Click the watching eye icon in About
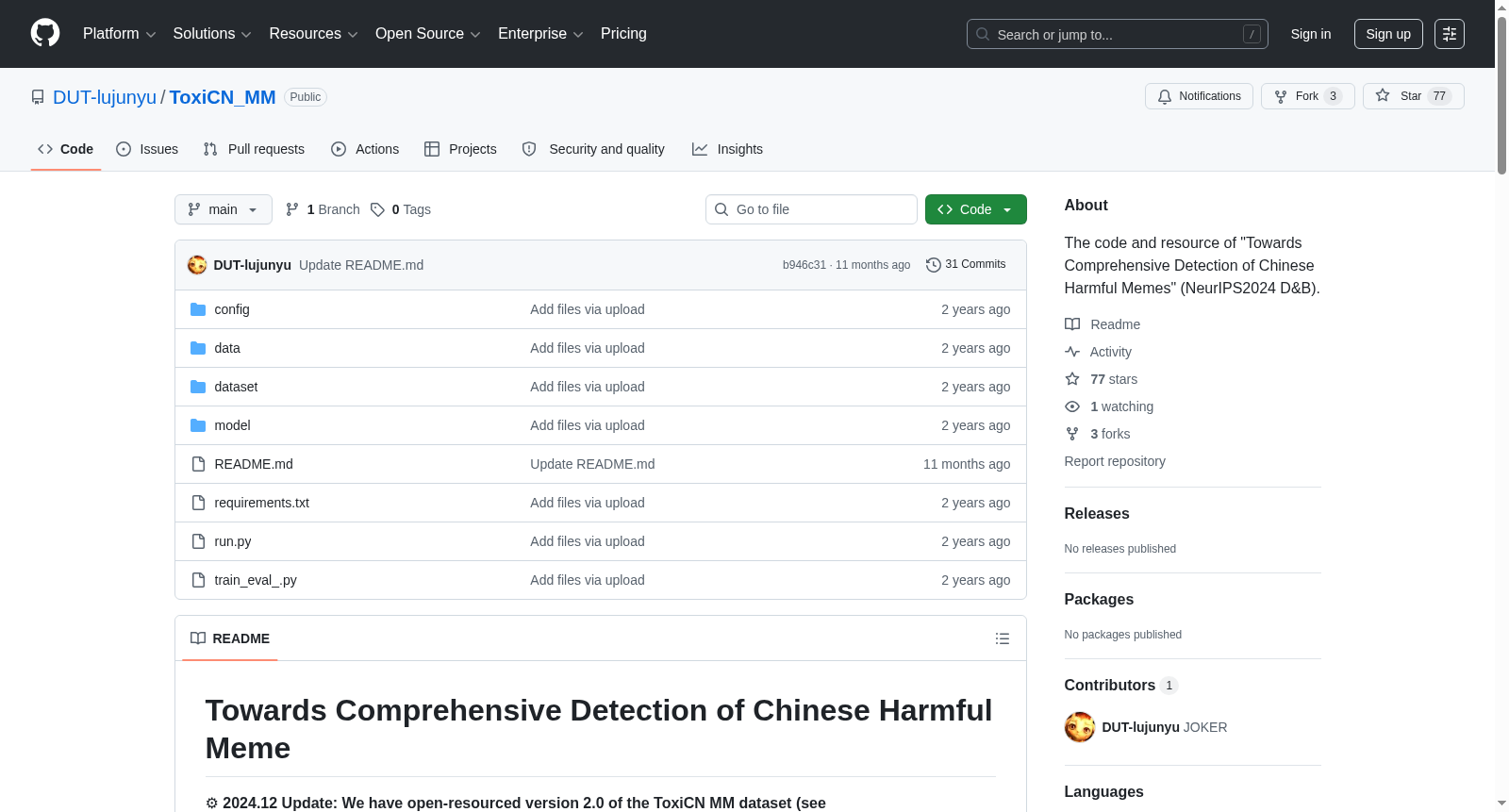 click(1072, 406)
